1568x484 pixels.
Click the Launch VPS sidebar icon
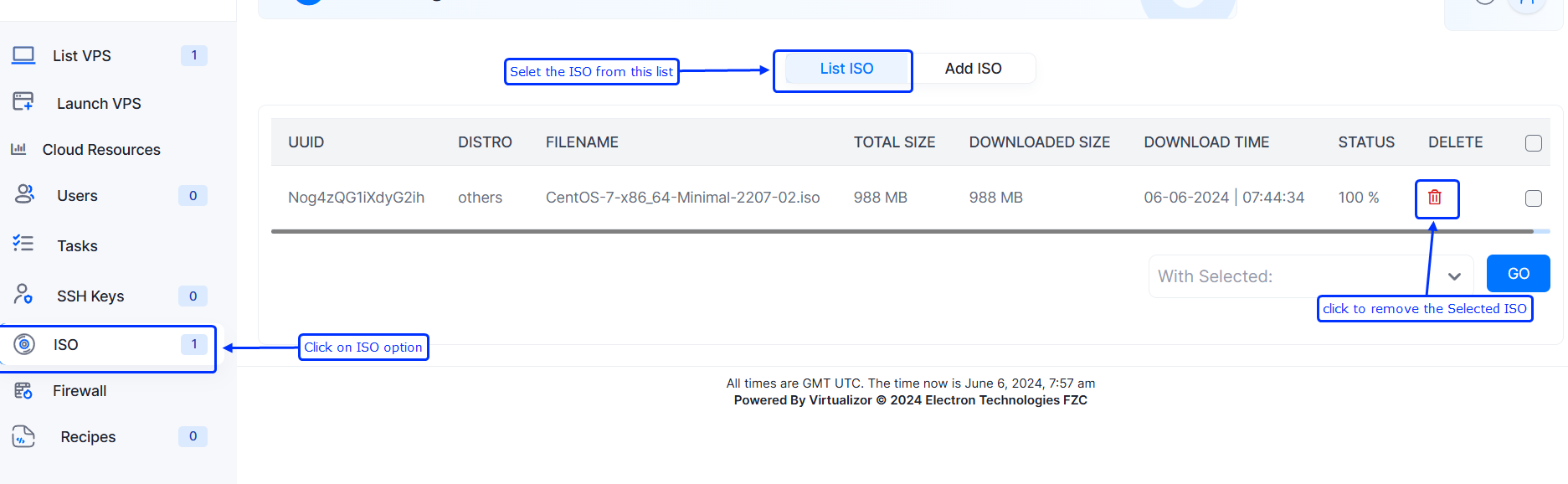pos(23,102)
